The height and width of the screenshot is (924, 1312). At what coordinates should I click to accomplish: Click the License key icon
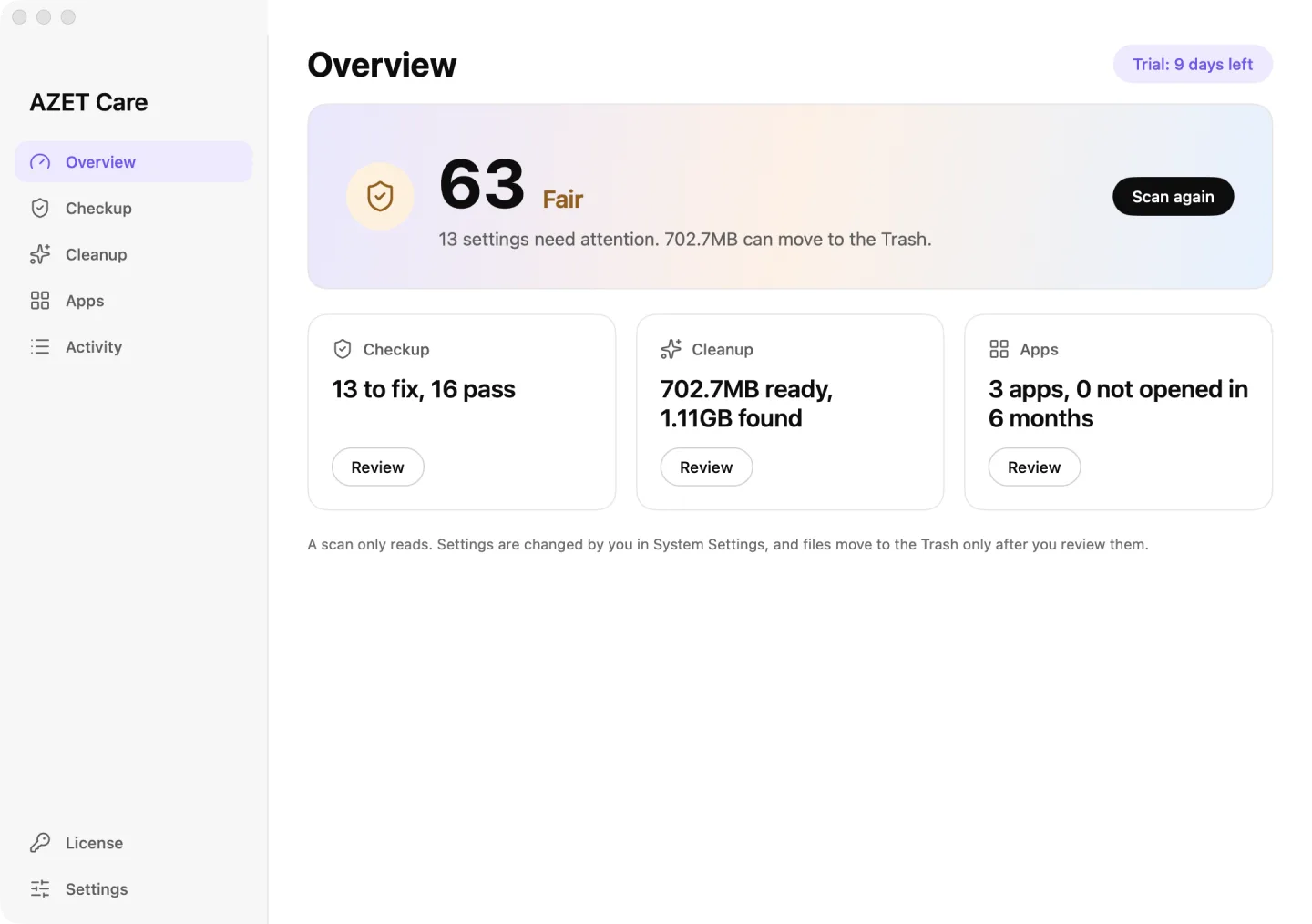[x=40, y=843]
